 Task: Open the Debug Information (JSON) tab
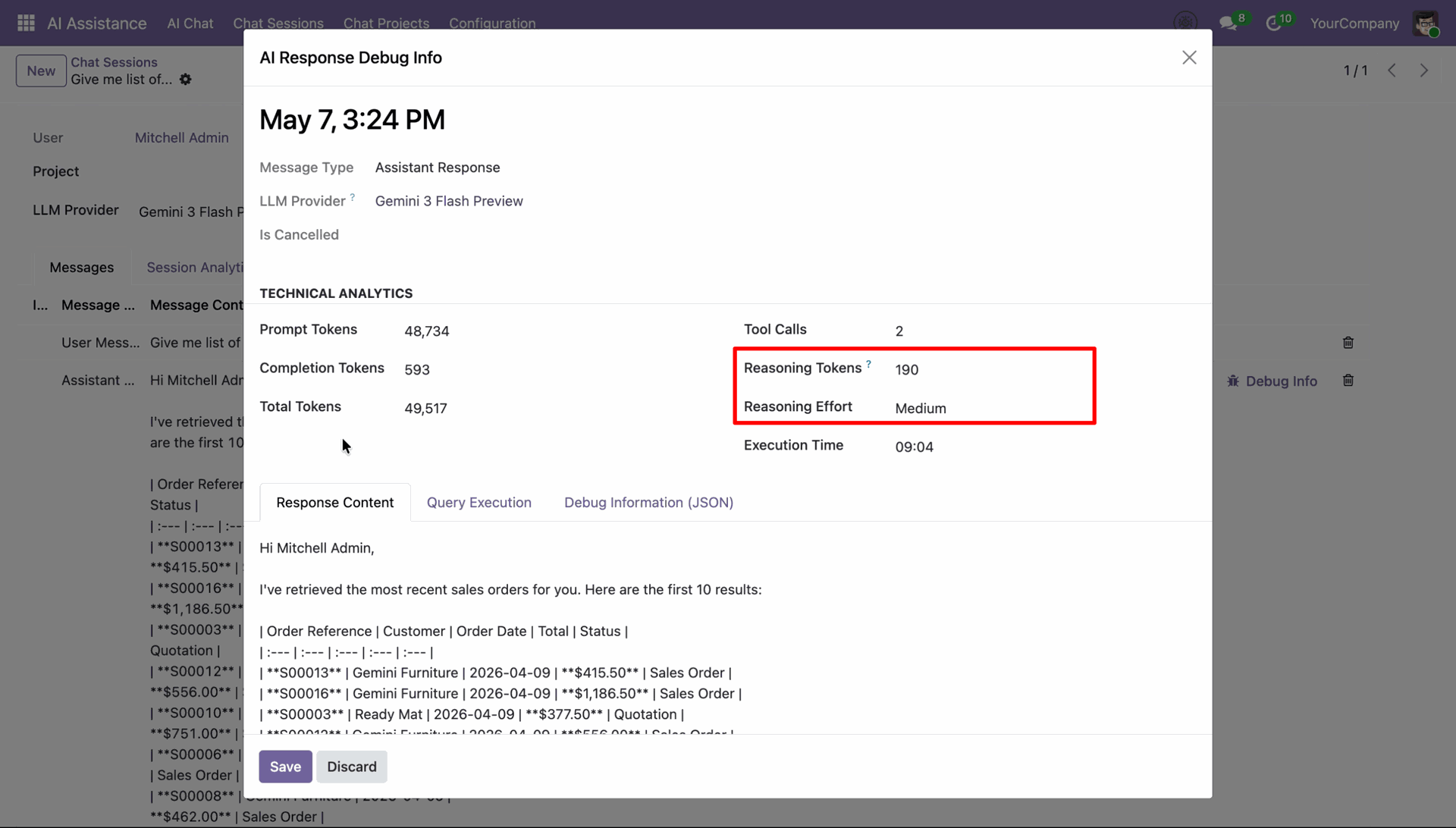pyautogui.click(x=649, y=503)
